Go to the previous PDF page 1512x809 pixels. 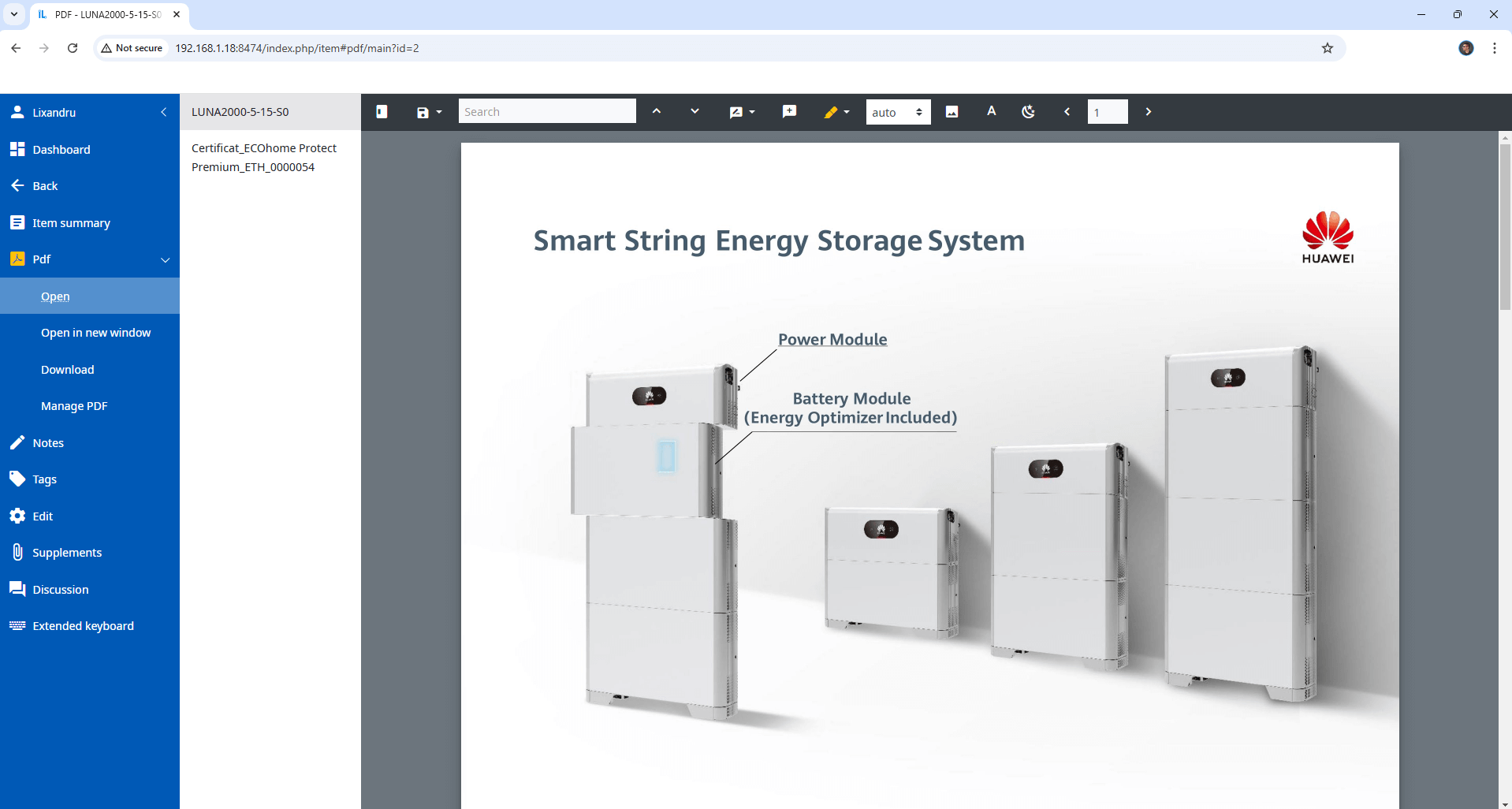pos(1067,112)
